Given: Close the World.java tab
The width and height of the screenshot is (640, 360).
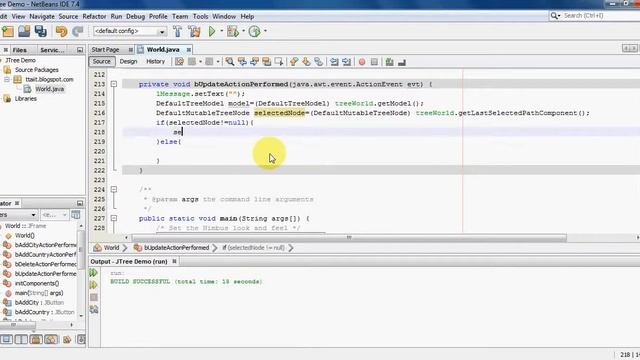Looking at the screenshot, I should click(189, 50).
